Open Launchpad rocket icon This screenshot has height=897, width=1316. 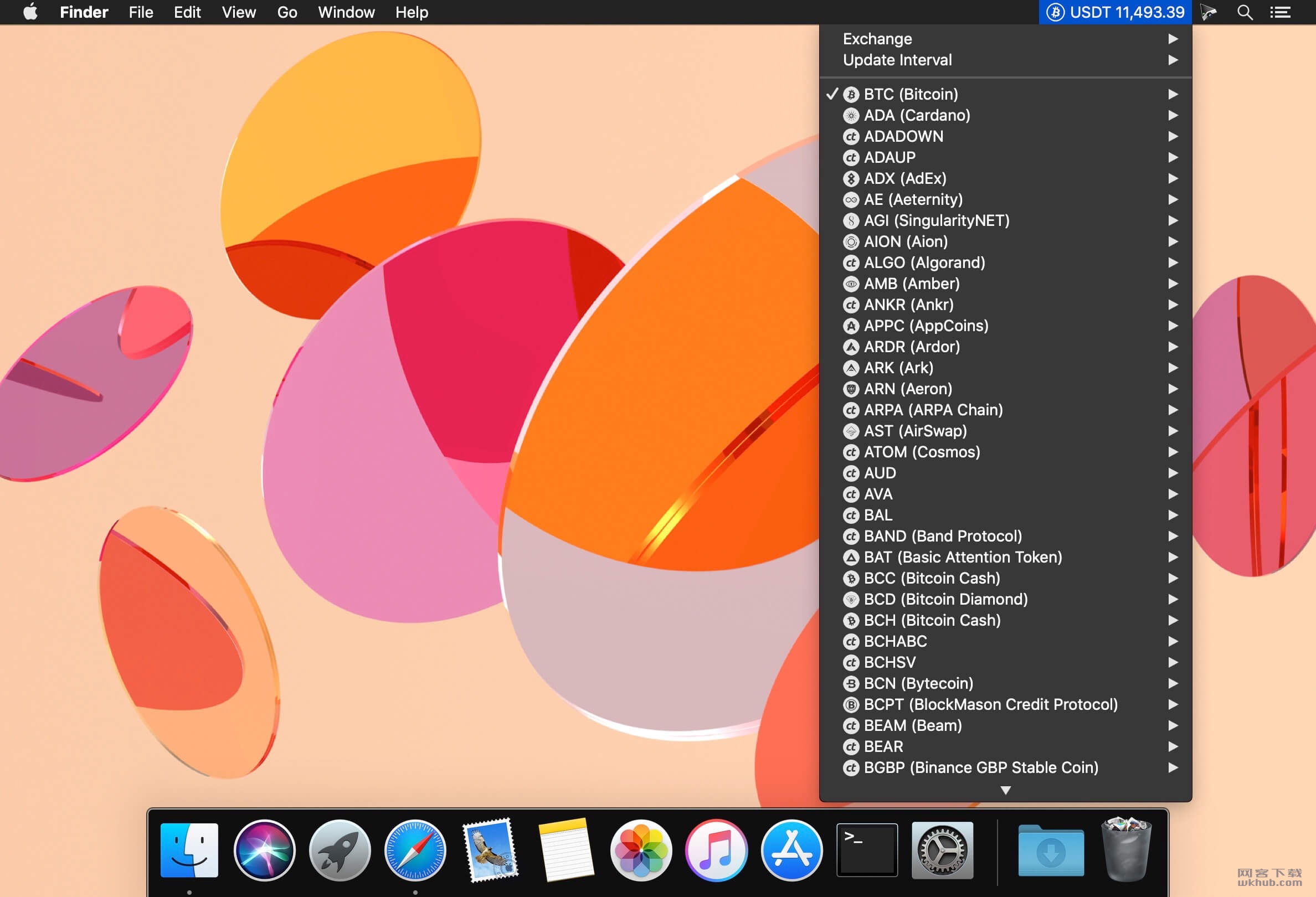(x=340, y=850)
